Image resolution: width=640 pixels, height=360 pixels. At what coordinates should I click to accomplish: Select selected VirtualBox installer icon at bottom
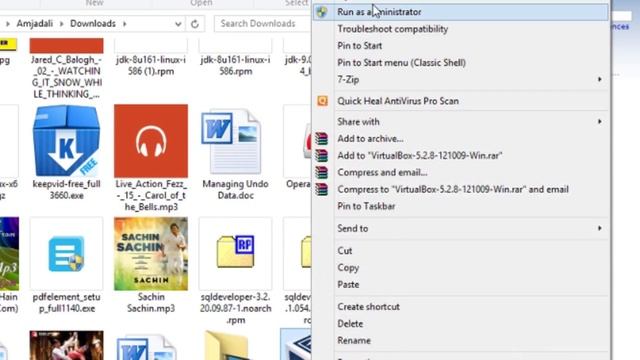click(x=296, y=345)
